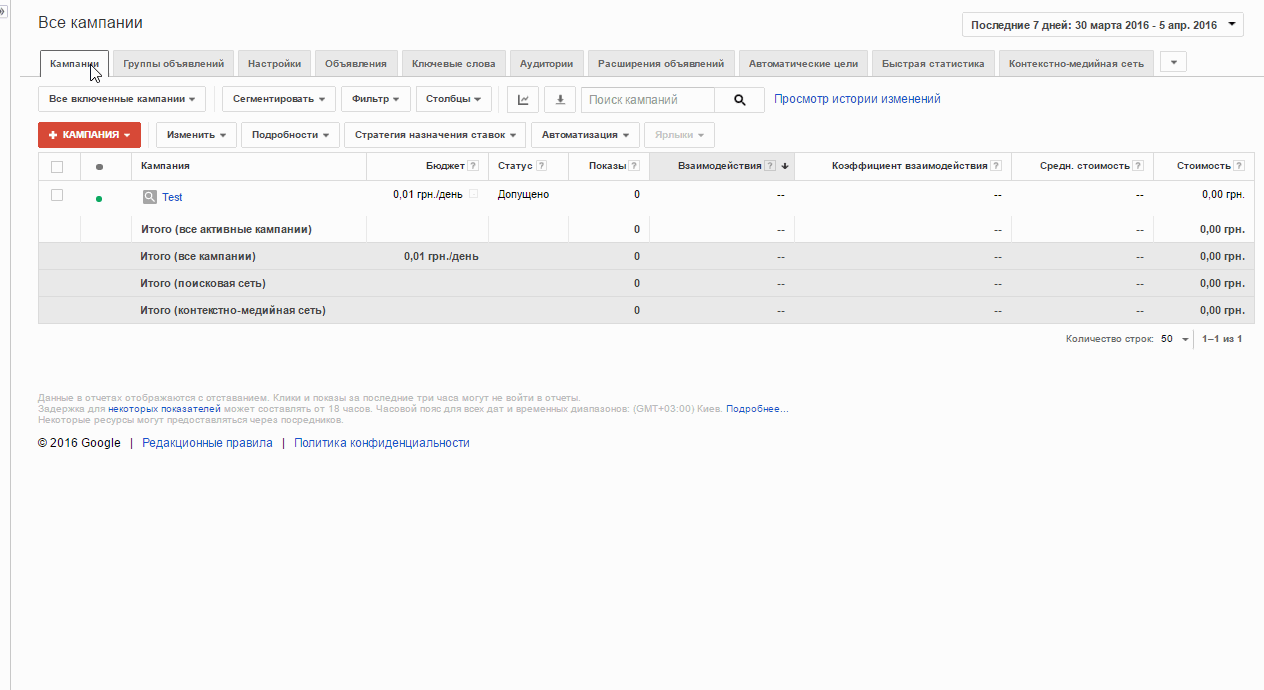Toggle the select-all campaigns checkbox
The height and width of the screenshot is (690, 1264).
click(x=57, y=167)
